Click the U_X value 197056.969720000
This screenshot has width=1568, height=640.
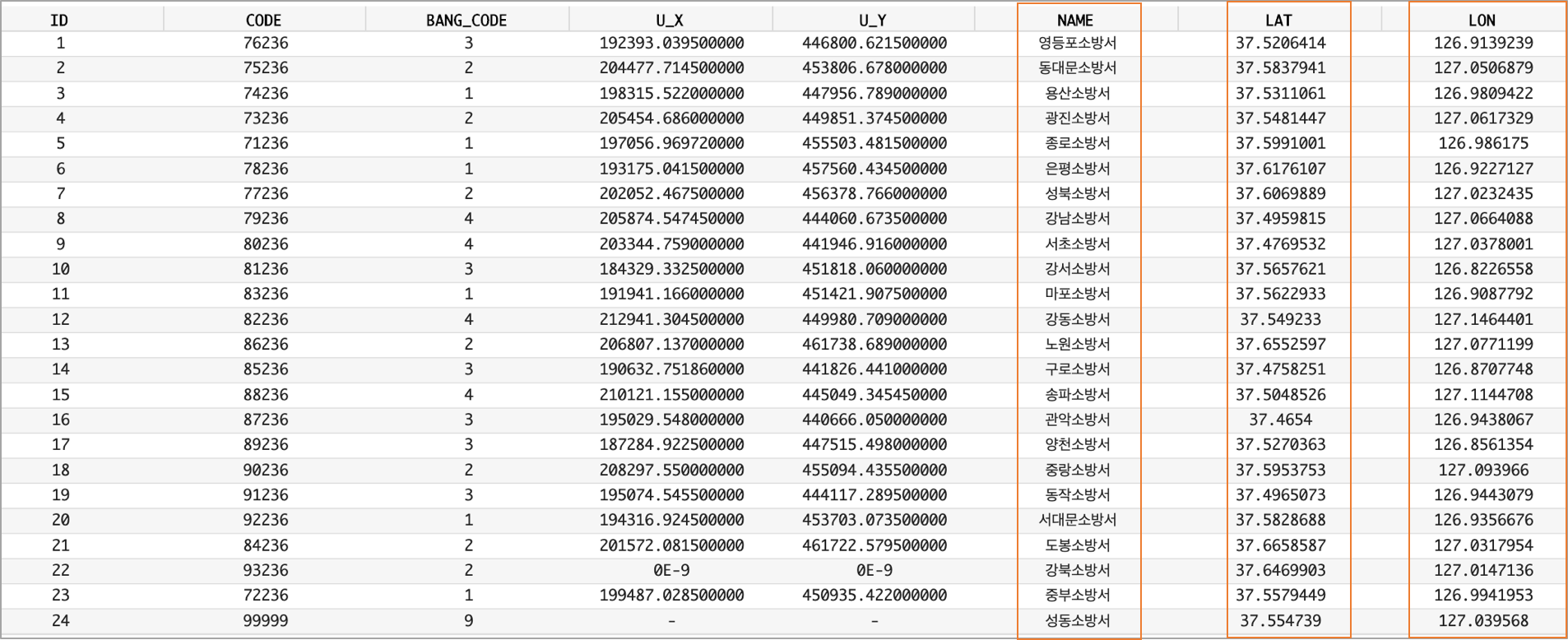(671, 143)
